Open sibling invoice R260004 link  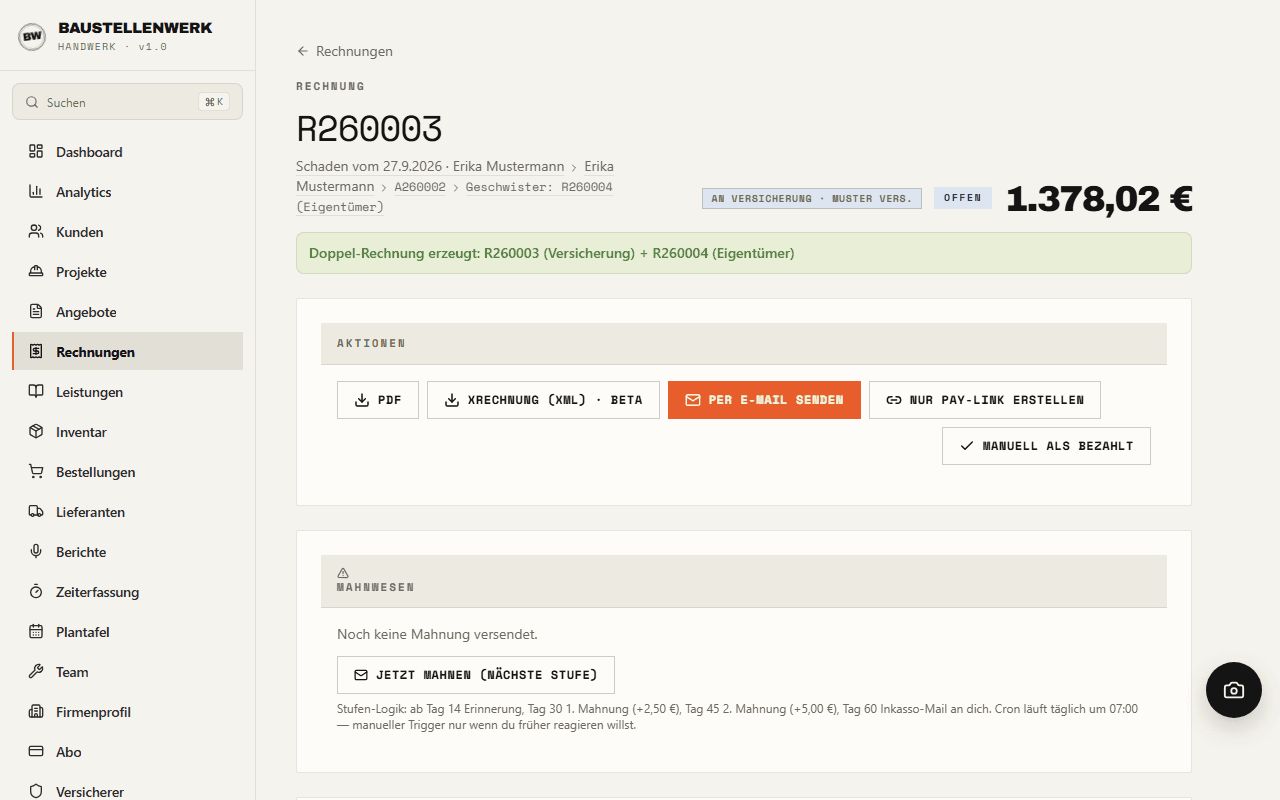[x=539, y=187]
